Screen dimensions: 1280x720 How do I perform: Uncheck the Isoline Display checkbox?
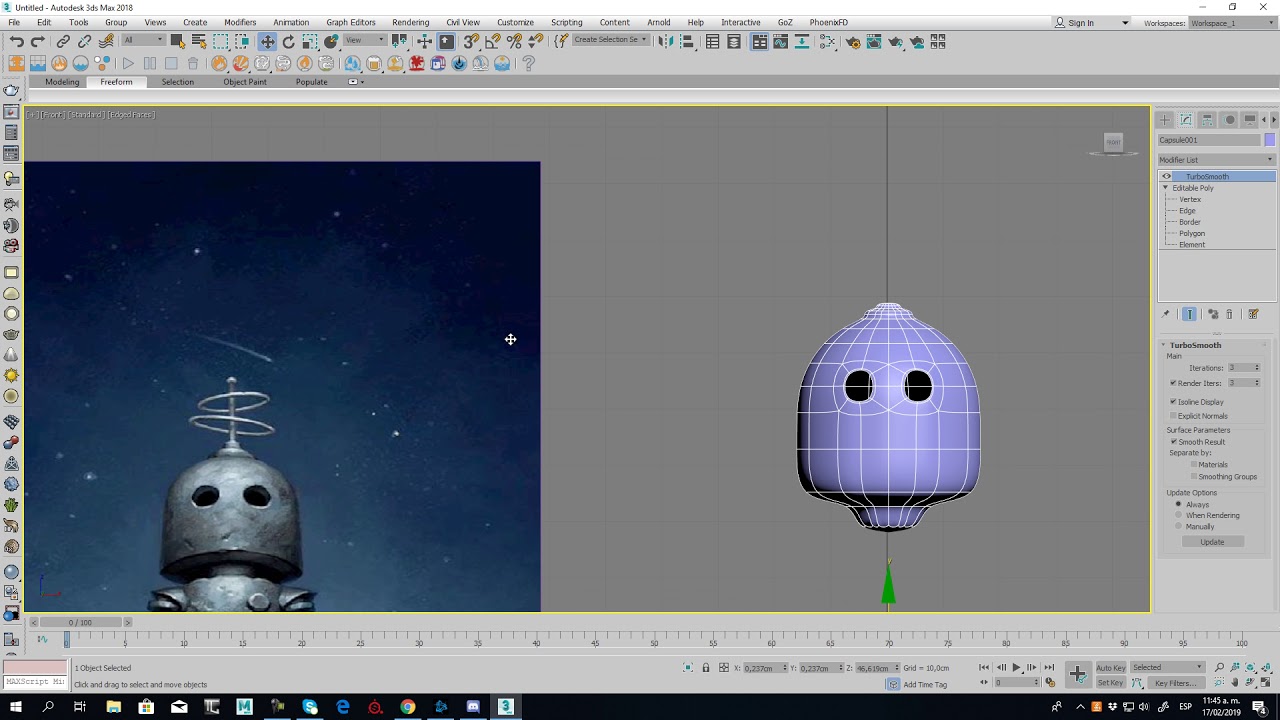pos(1173,402)
